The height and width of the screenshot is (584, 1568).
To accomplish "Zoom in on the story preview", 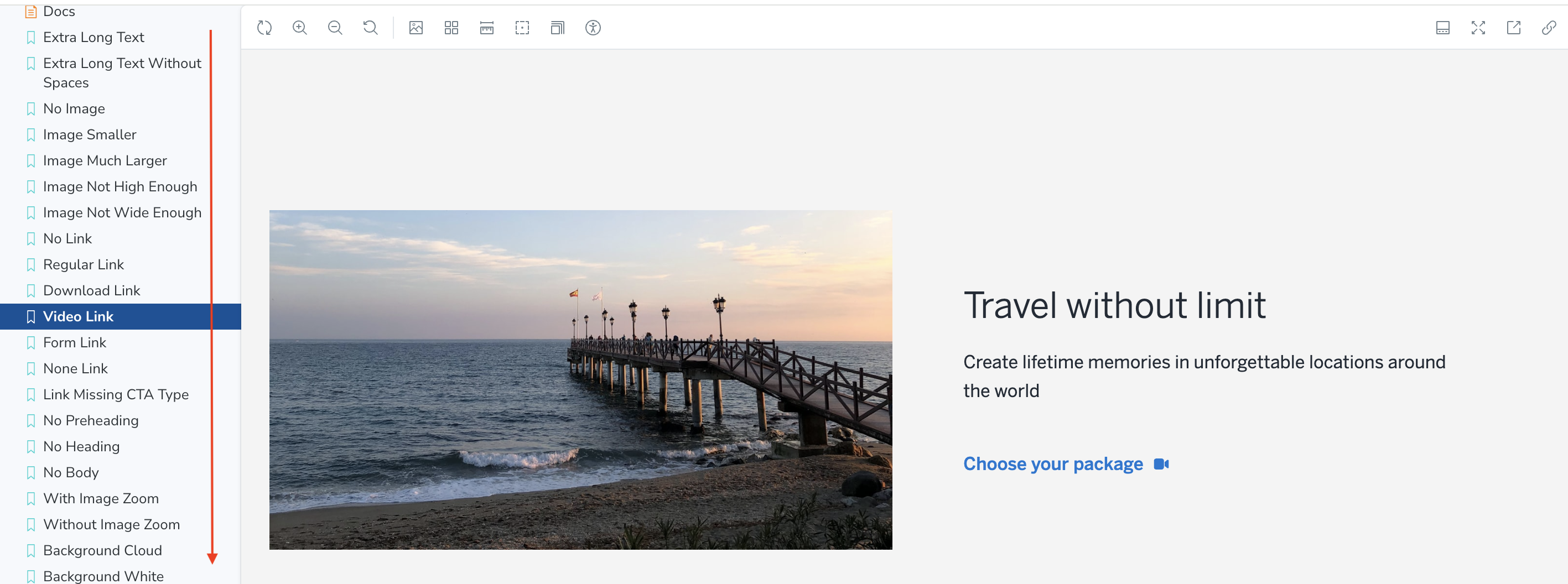I will (x=299, y=28).
